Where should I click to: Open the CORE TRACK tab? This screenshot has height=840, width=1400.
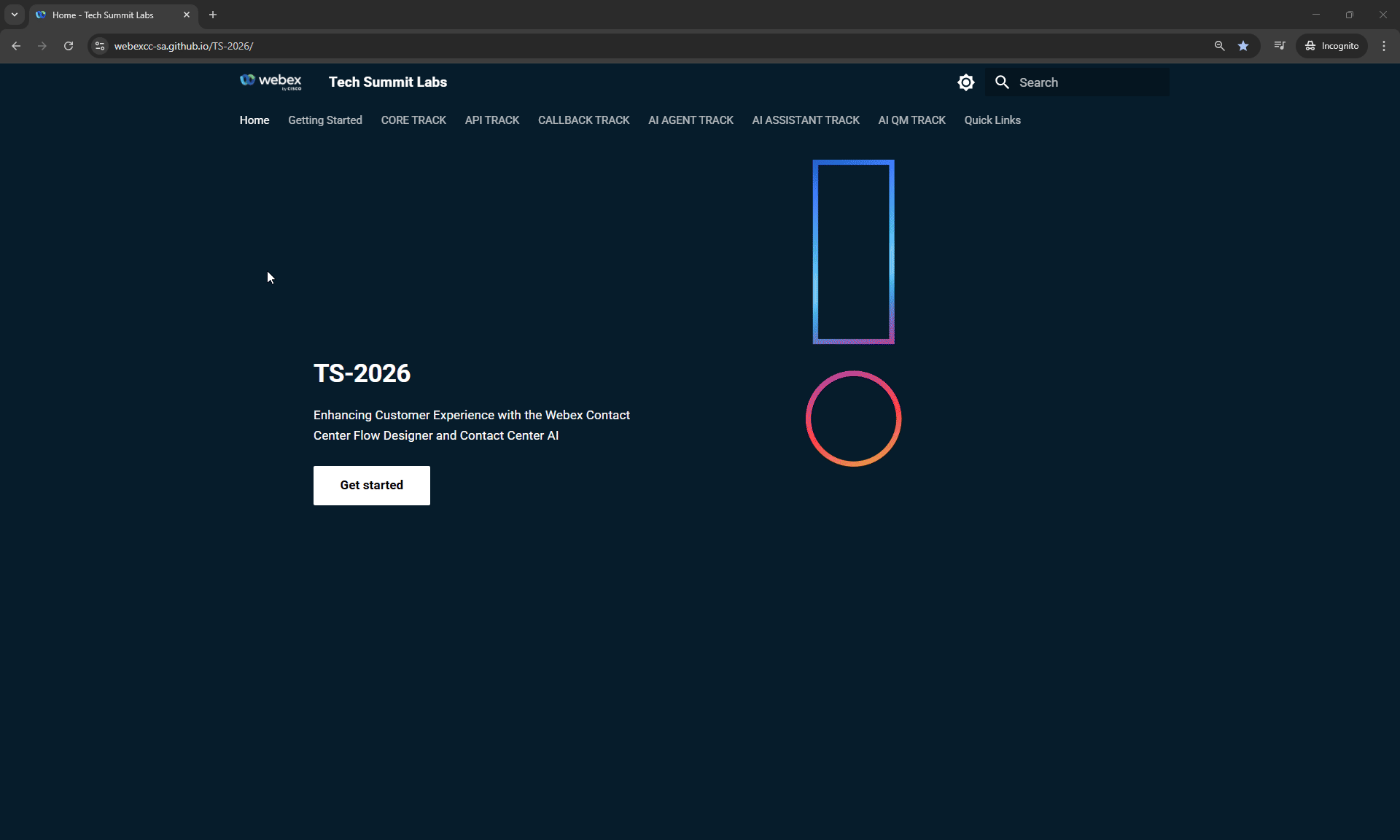(413, 120)
